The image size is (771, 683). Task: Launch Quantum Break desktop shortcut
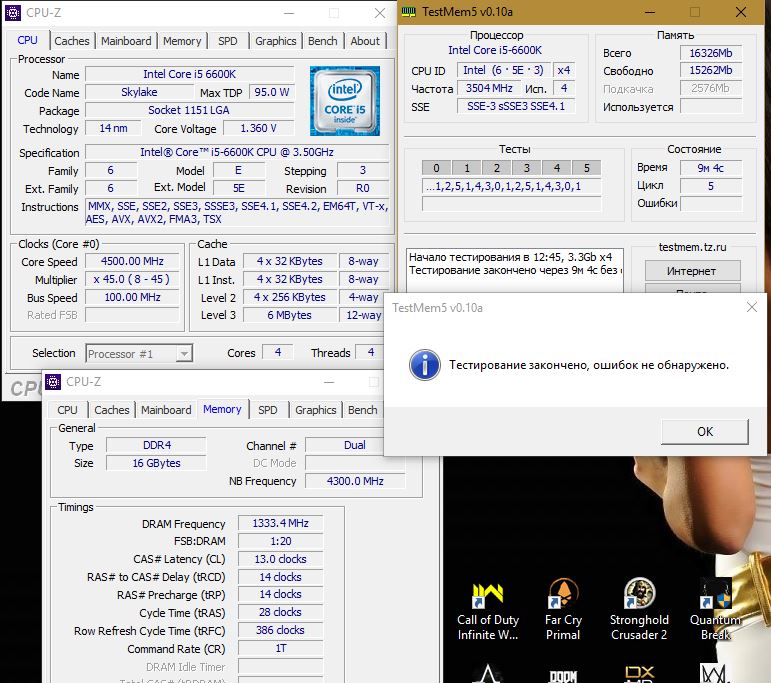point(715,610)
